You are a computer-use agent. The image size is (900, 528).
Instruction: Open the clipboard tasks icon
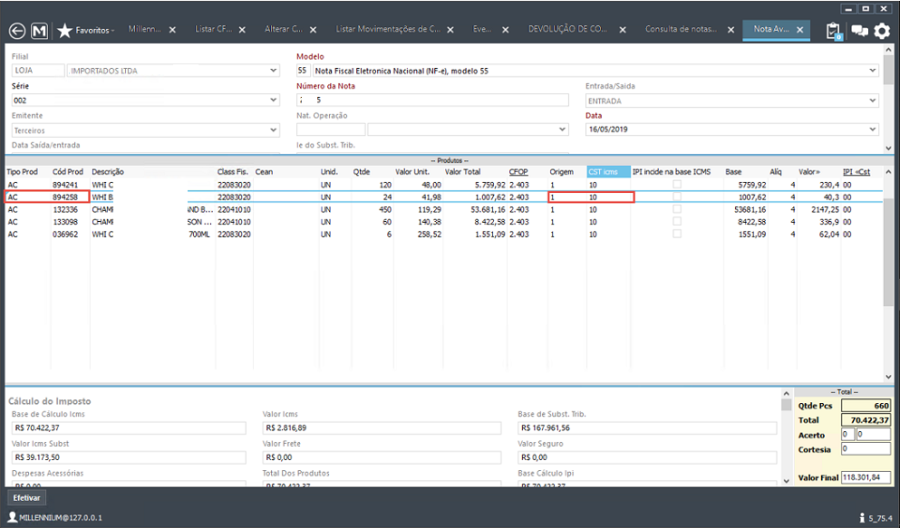(834, 31)
